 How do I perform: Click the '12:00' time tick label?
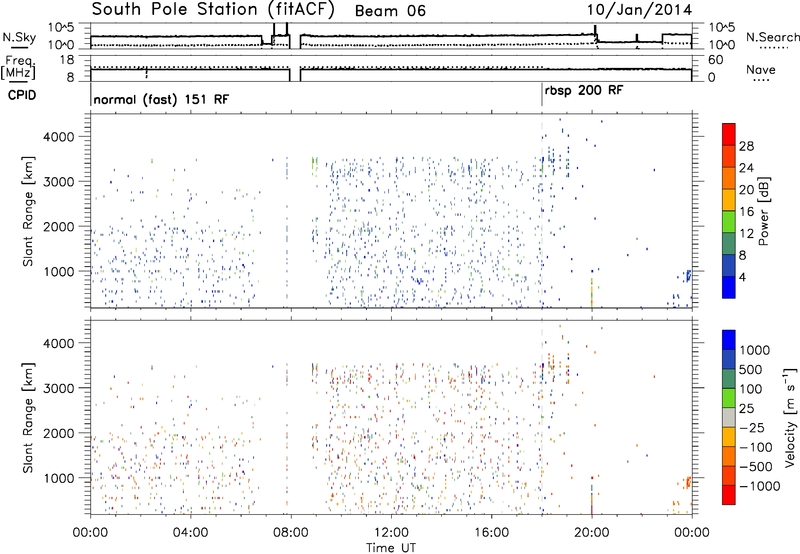tap(391, 533)
